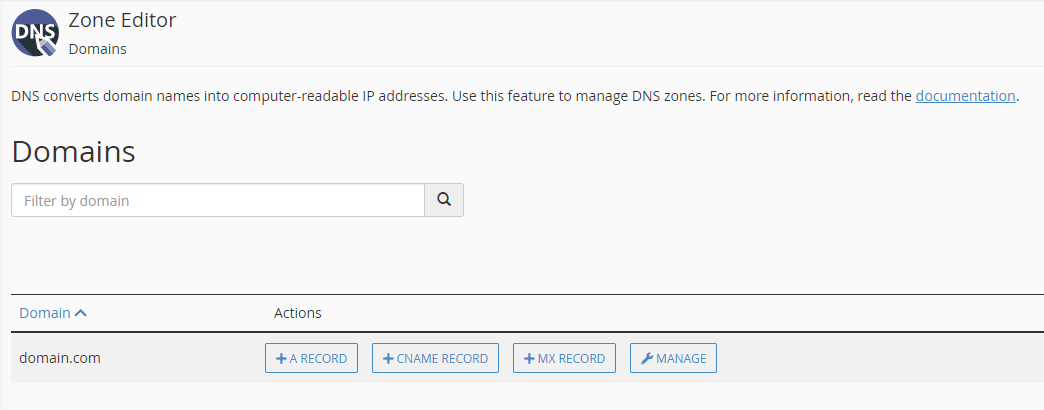Add an A RECORD for domain.com

[x=312, y=358]
